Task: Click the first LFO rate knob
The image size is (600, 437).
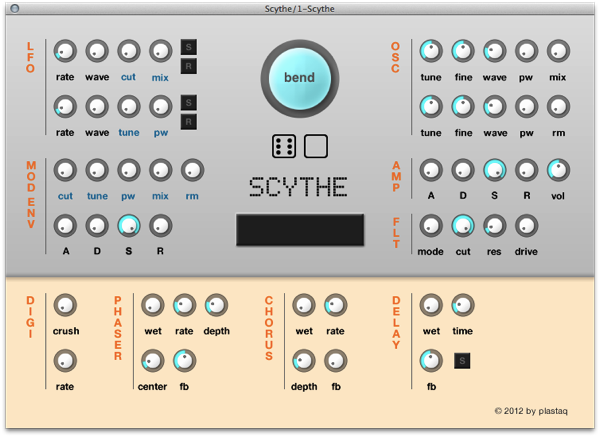Action: pyautogui.click(x=65, y=51)
